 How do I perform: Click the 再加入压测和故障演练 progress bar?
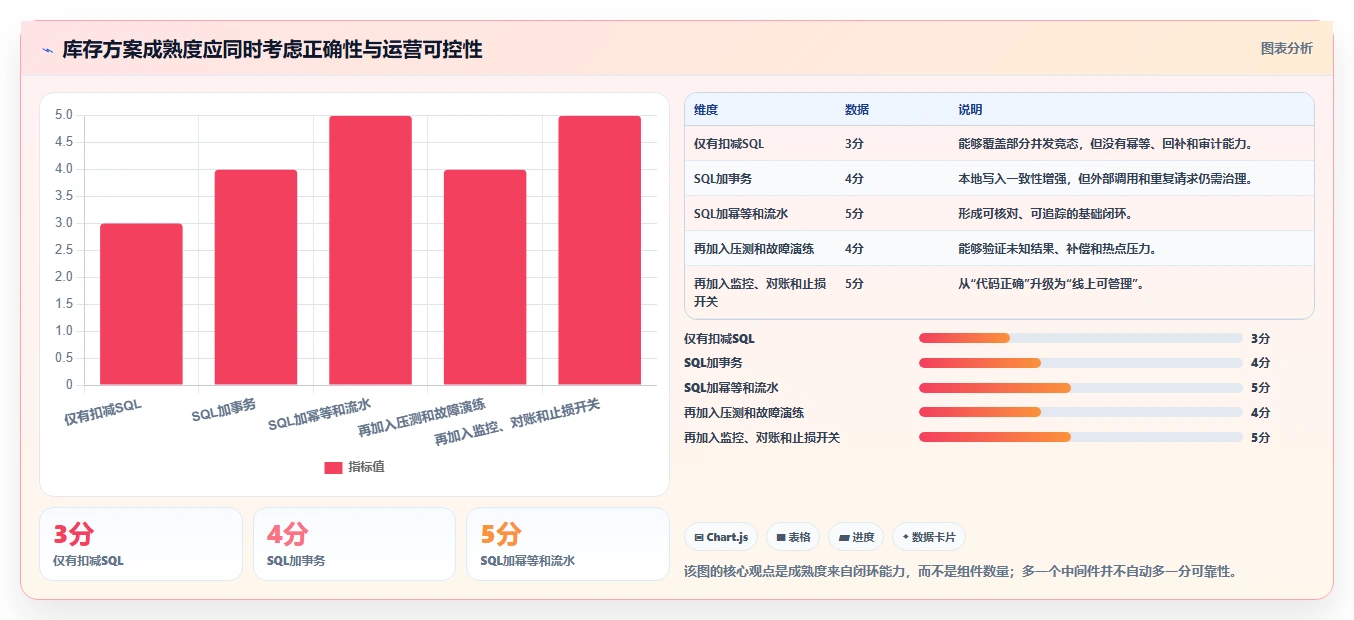tap(1080, 412)
